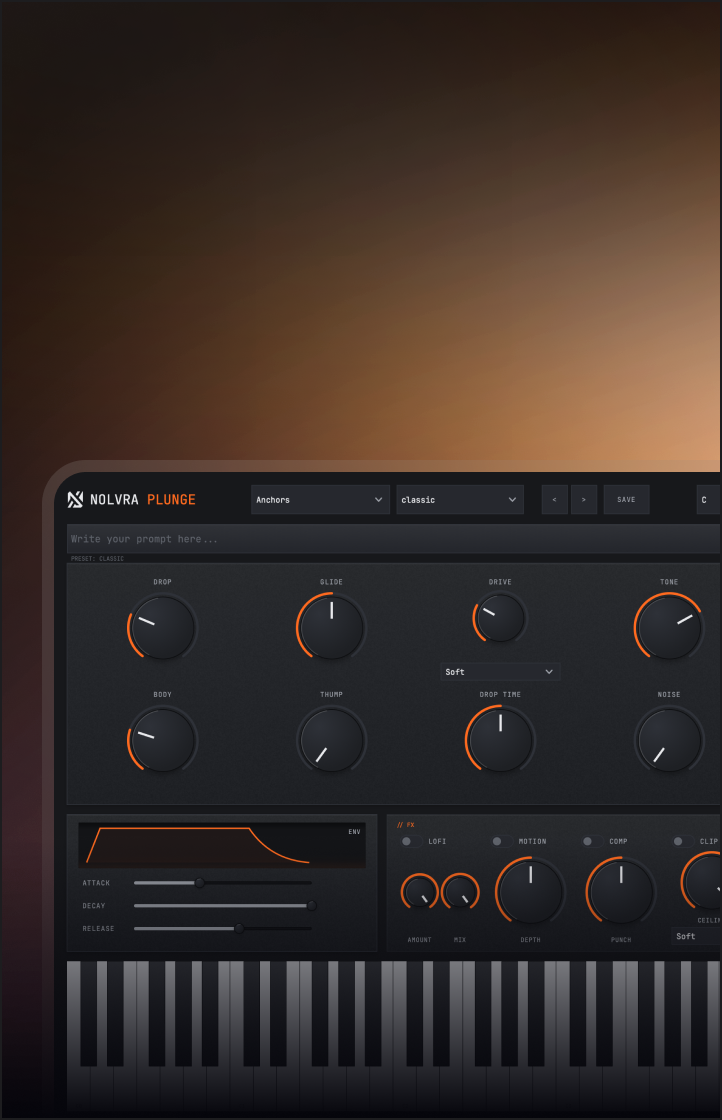Toggle the CLIP effect switch

[683, 841]
